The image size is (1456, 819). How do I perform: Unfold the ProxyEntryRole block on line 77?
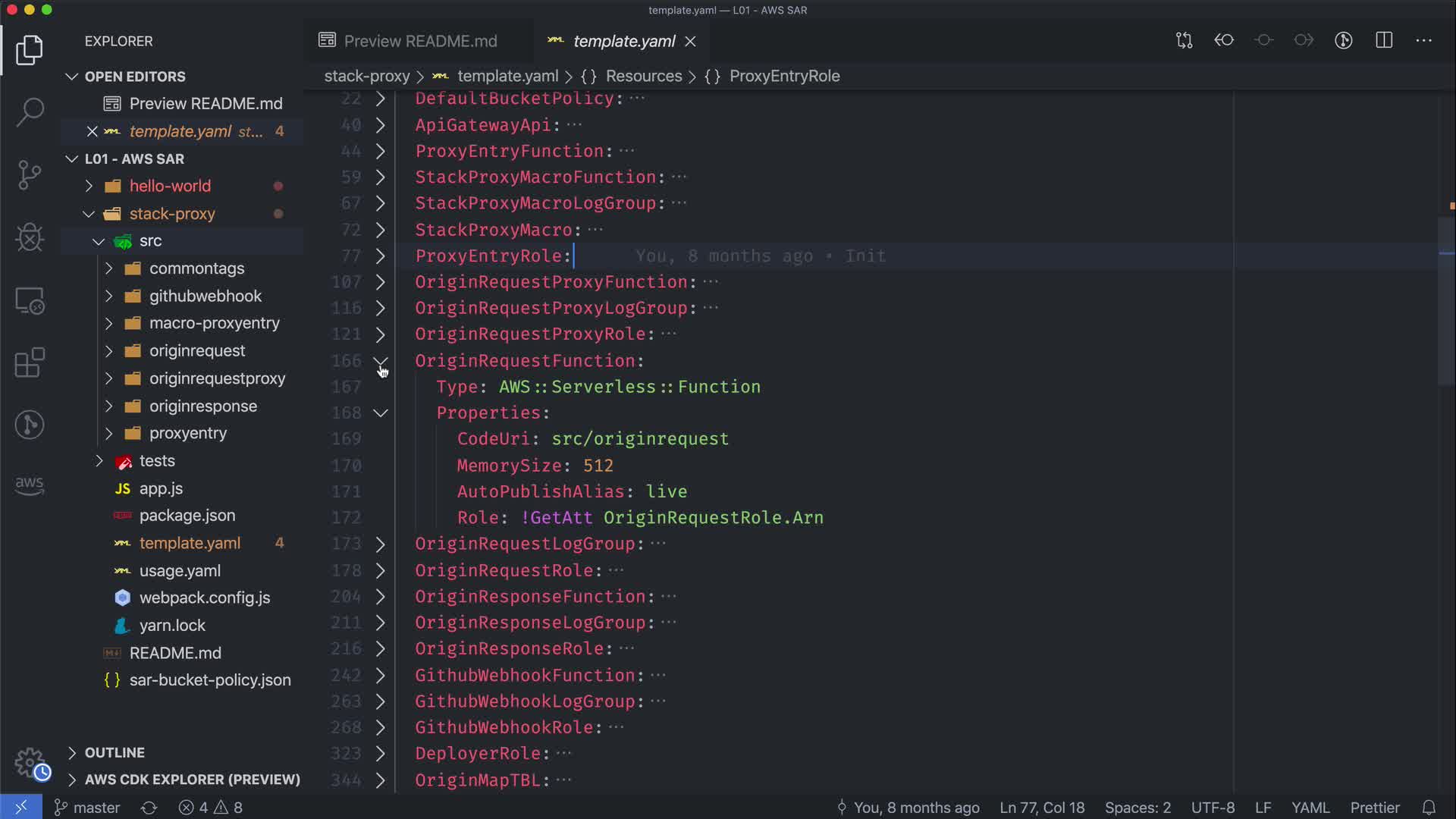click(381, 256)
